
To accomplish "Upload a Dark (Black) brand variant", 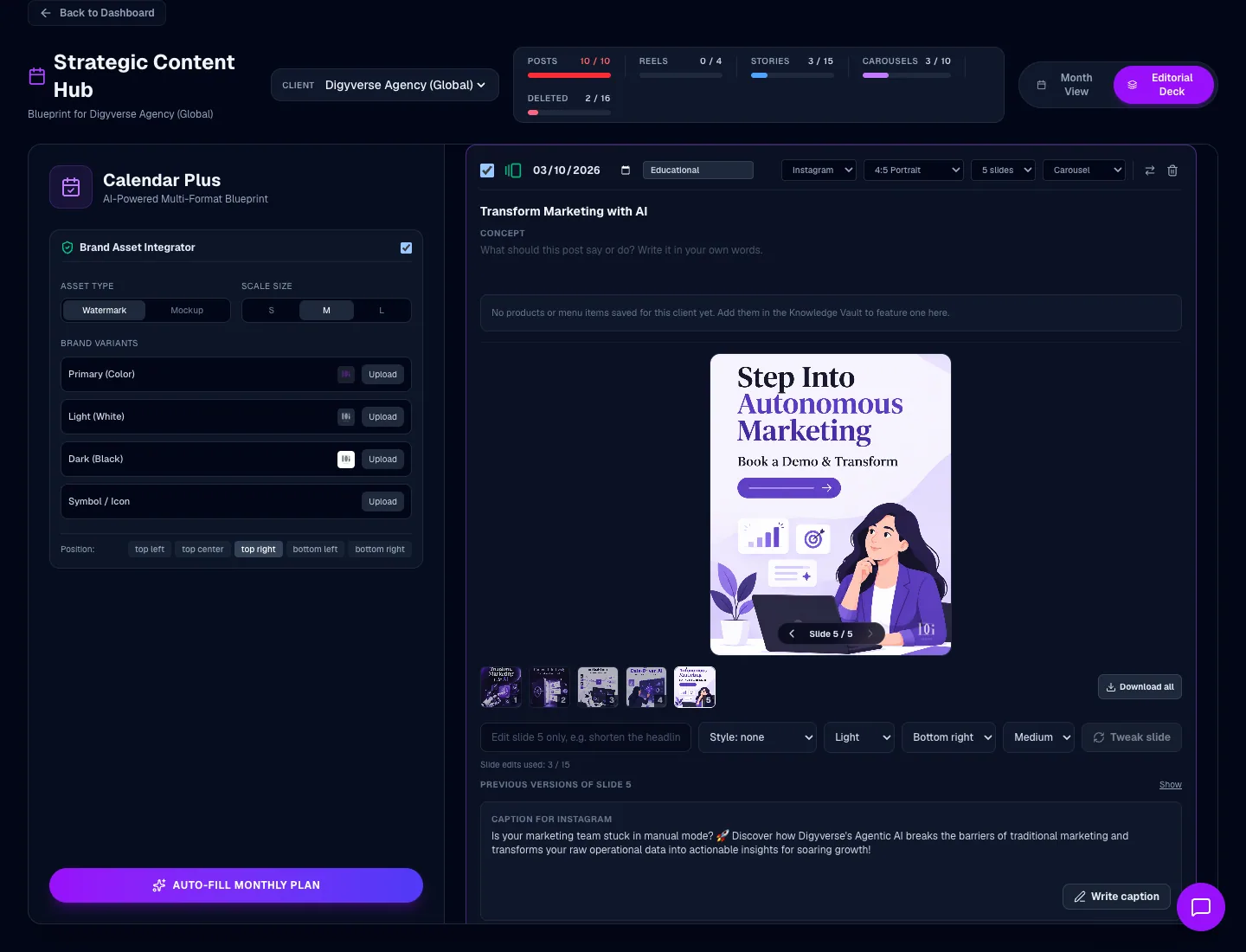I will tap(382, 460).
